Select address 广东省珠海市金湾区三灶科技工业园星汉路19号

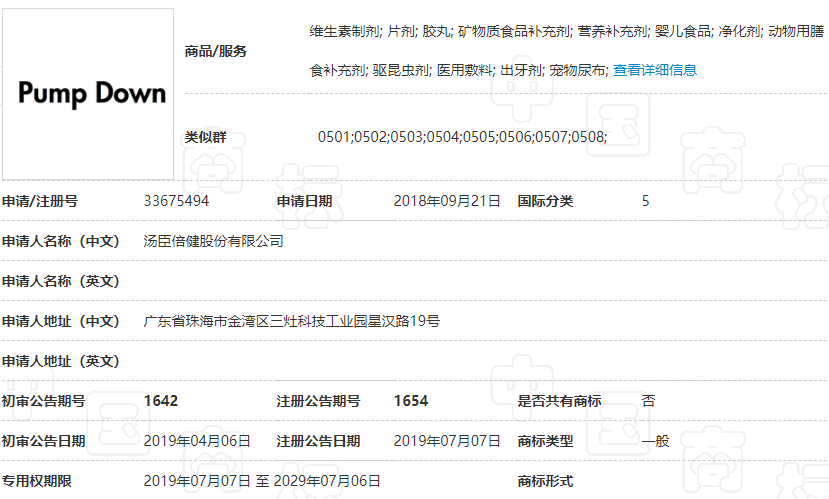292,321
